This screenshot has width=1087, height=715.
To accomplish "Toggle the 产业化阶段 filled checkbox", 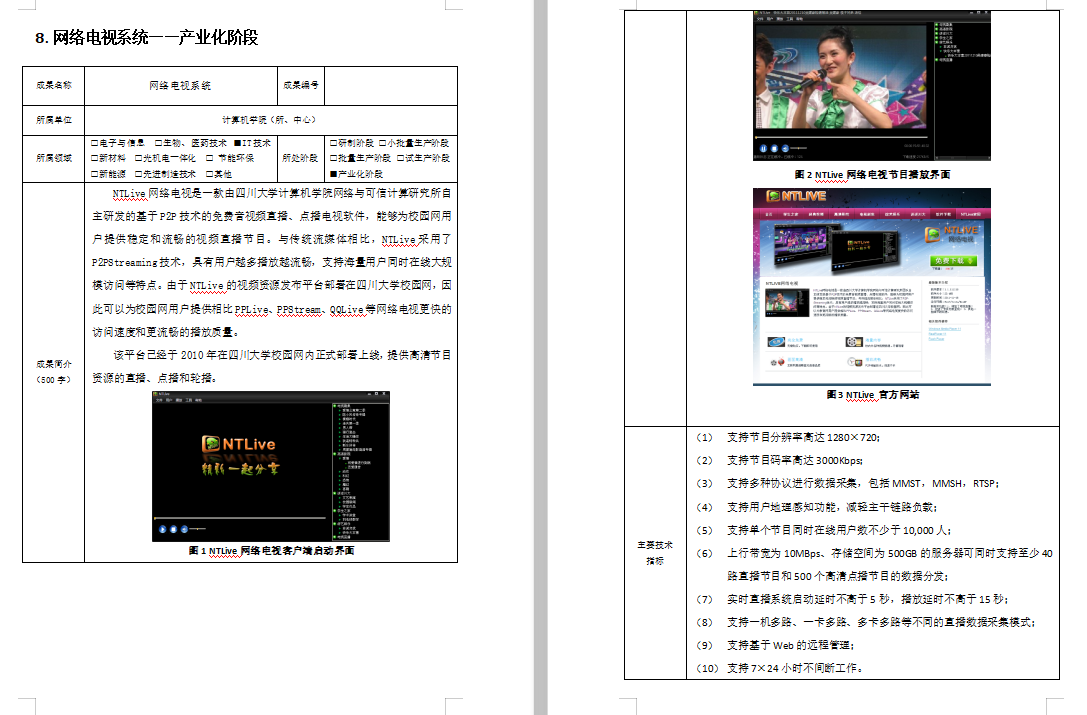I will 333,173.
